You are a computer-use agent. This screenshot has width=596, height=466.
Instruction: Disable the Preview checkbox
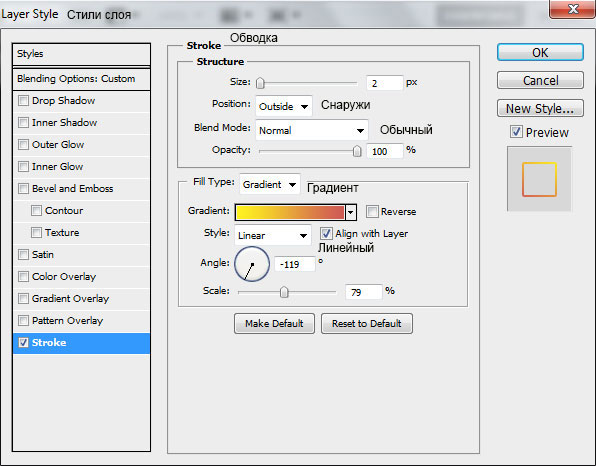(516, 132)
